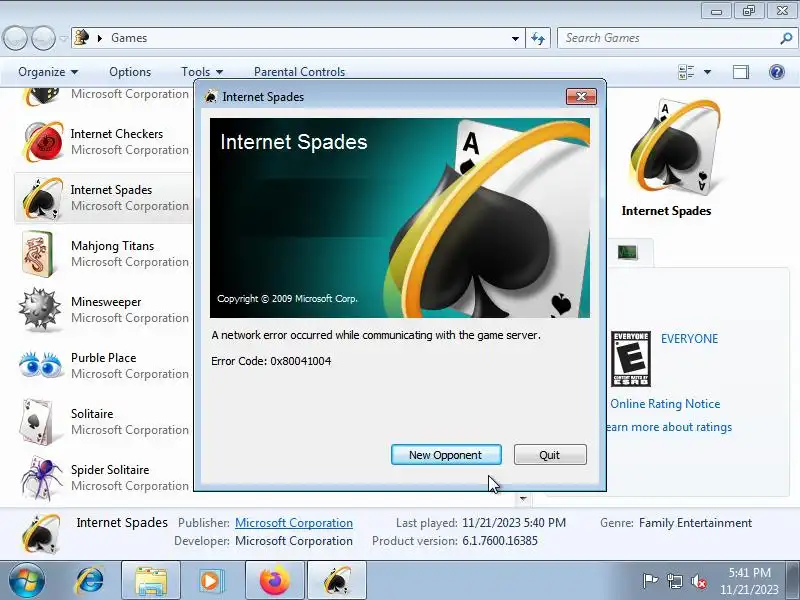
Task: Click the refresh arrows icon in address bar
Action: 538,38
